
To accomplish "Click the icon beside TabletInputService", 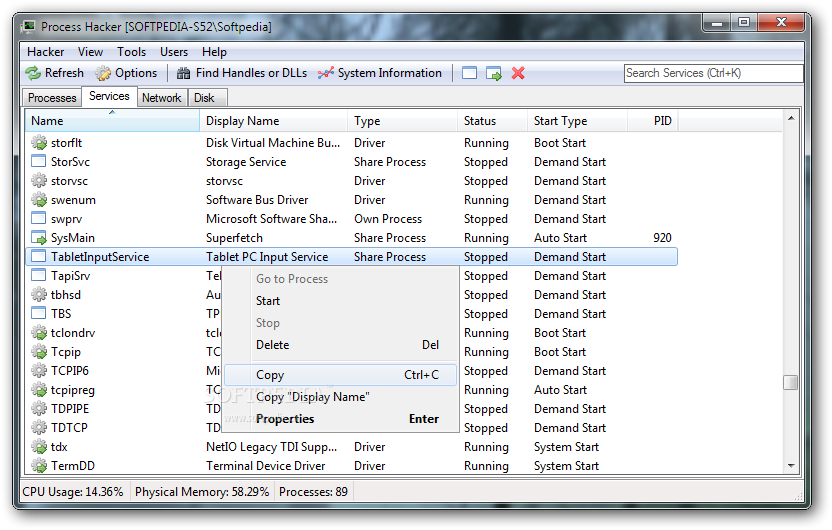I will pos(39,257).
